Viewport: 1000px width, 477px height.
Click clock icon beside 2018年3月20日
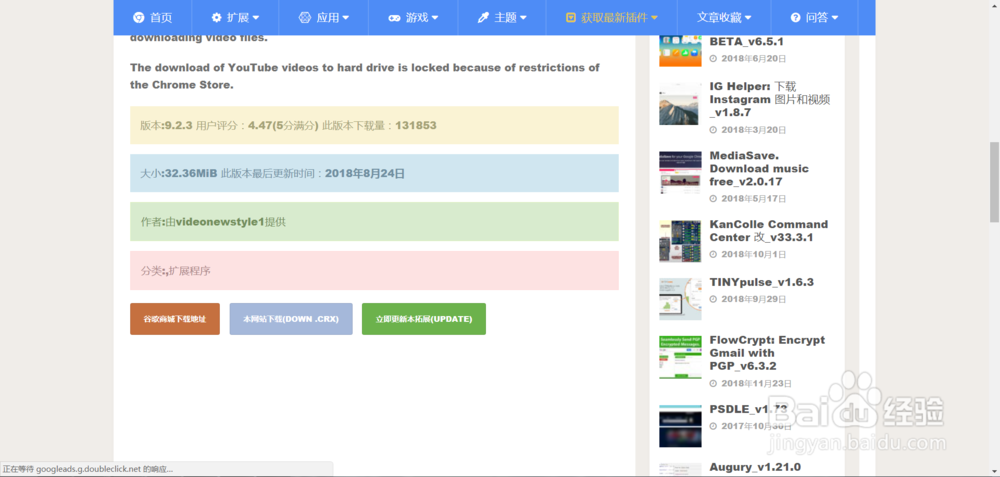coord(714,129)
